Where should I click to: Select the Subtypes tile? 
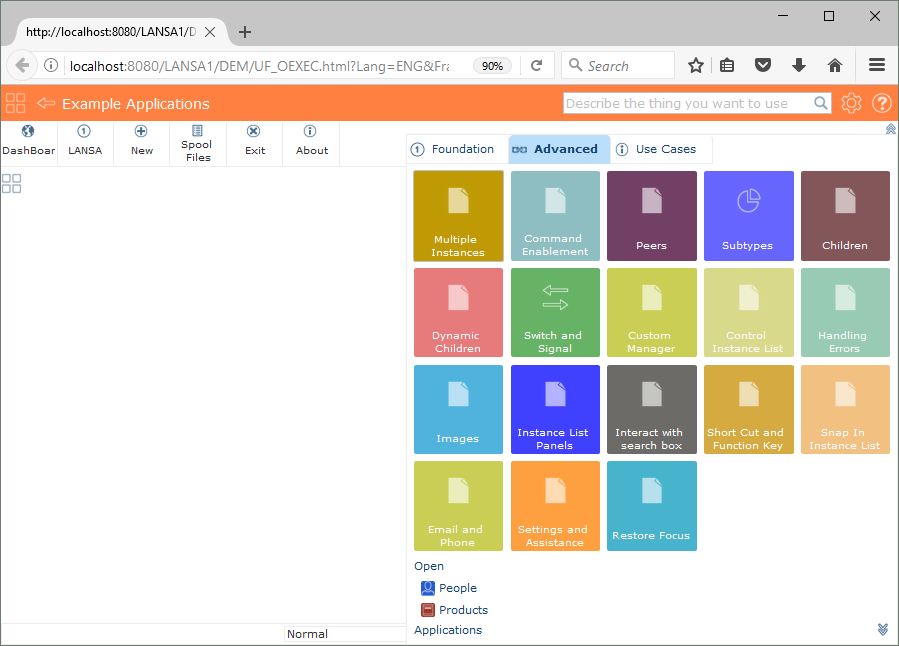pyautogui.click(x=748, y=216)
